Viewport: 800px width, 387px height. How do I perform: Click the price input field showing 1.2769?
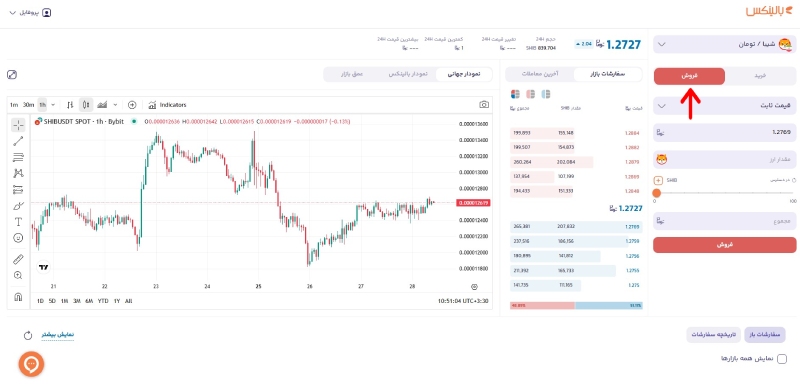[x=724, y=133]
